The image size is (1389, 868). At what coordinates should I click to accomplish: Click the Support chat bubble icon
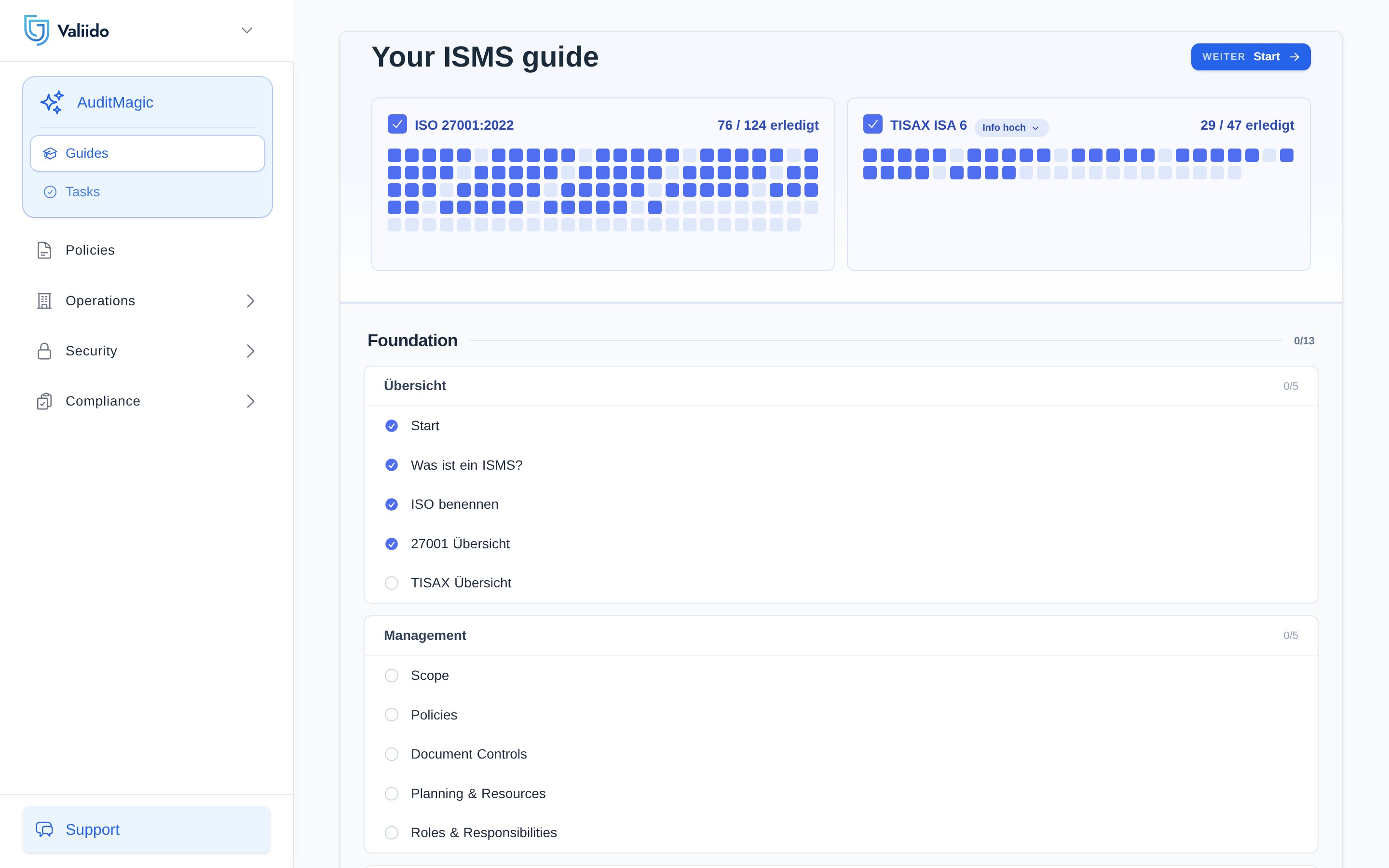point(44,829)
